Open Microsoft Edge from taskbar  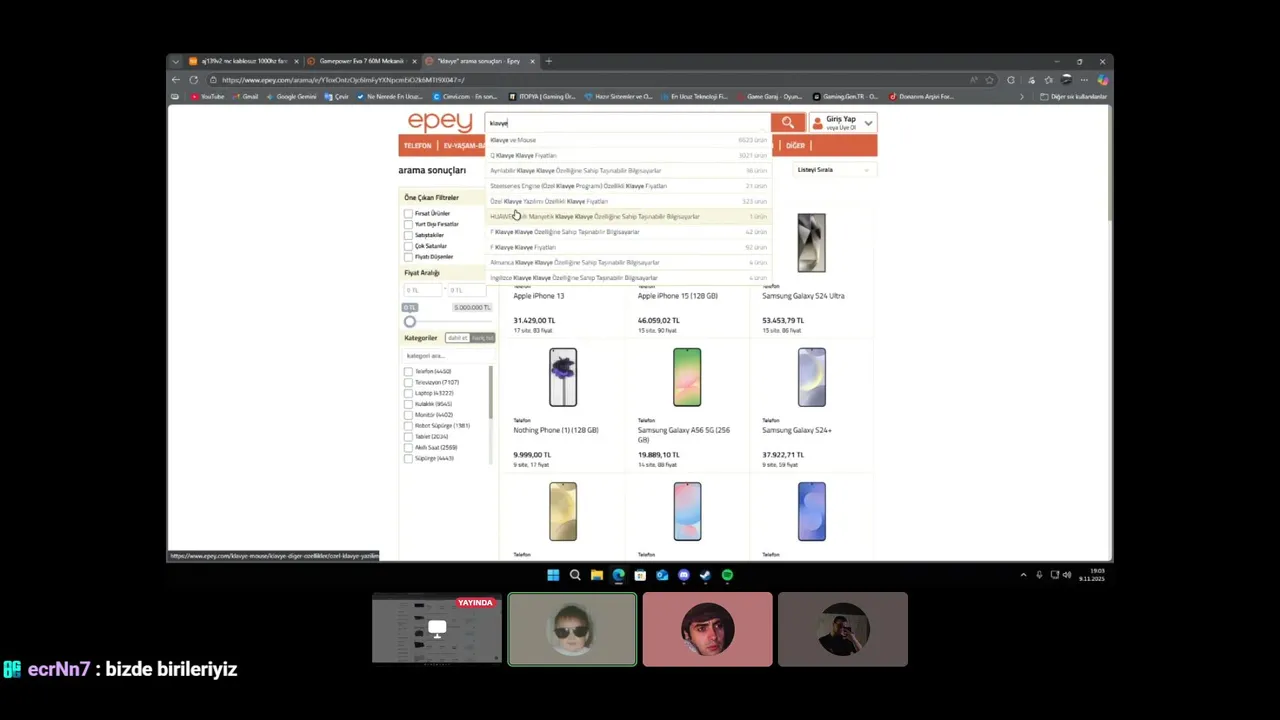click(x=618, y=575)
